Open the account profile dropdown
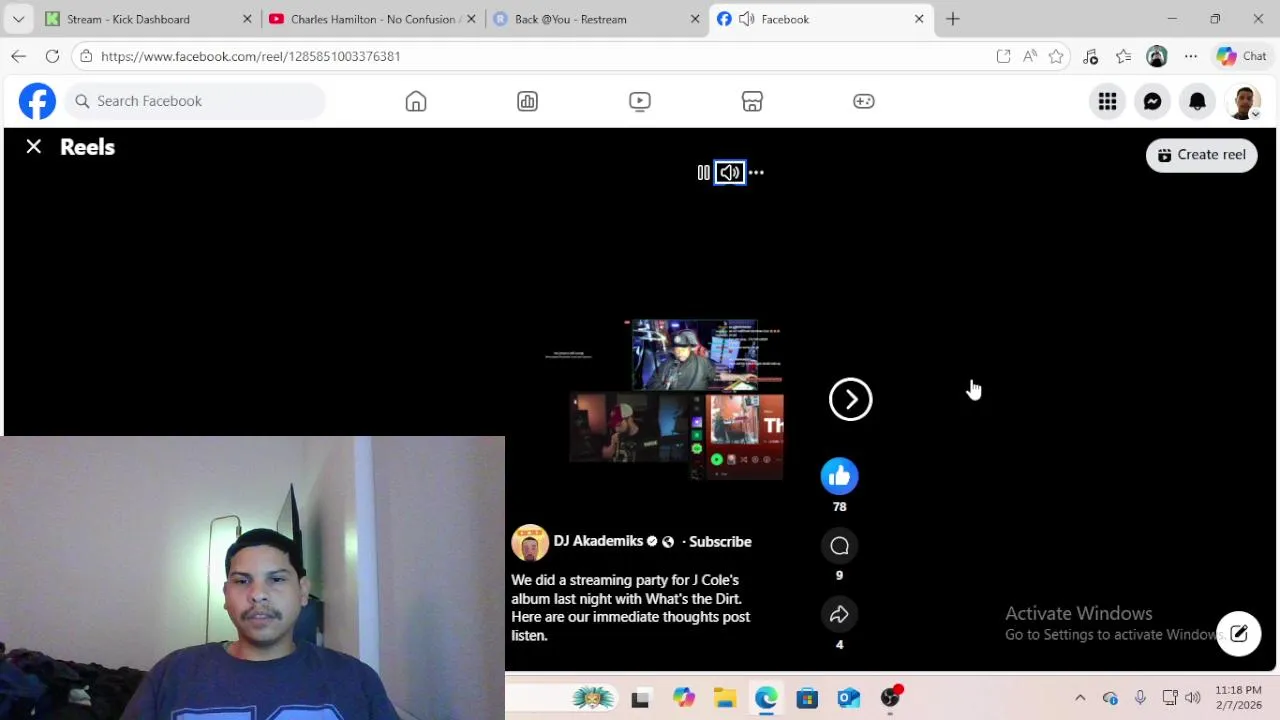 1244,101
